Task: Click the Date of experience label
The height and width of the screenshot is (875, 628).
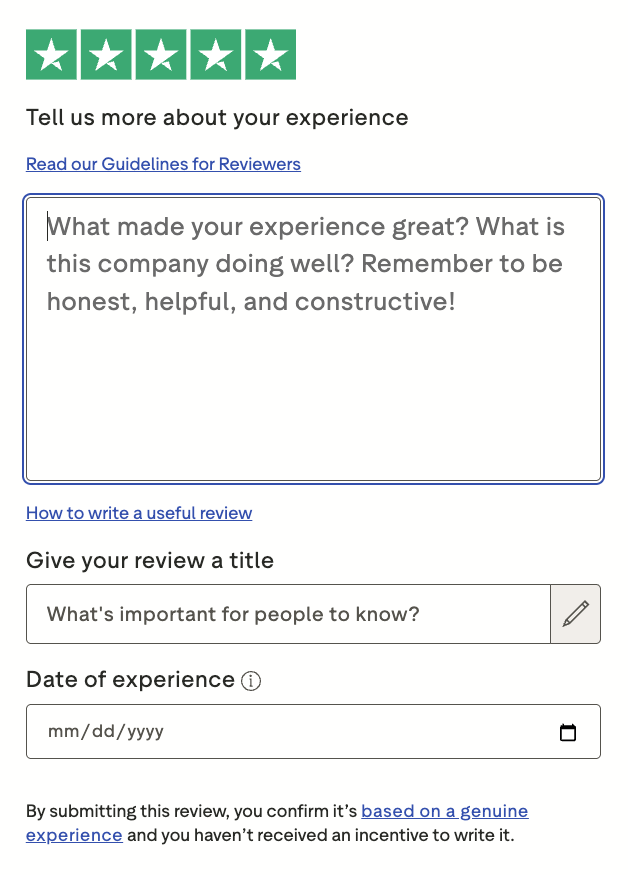Action: (131, 680)
